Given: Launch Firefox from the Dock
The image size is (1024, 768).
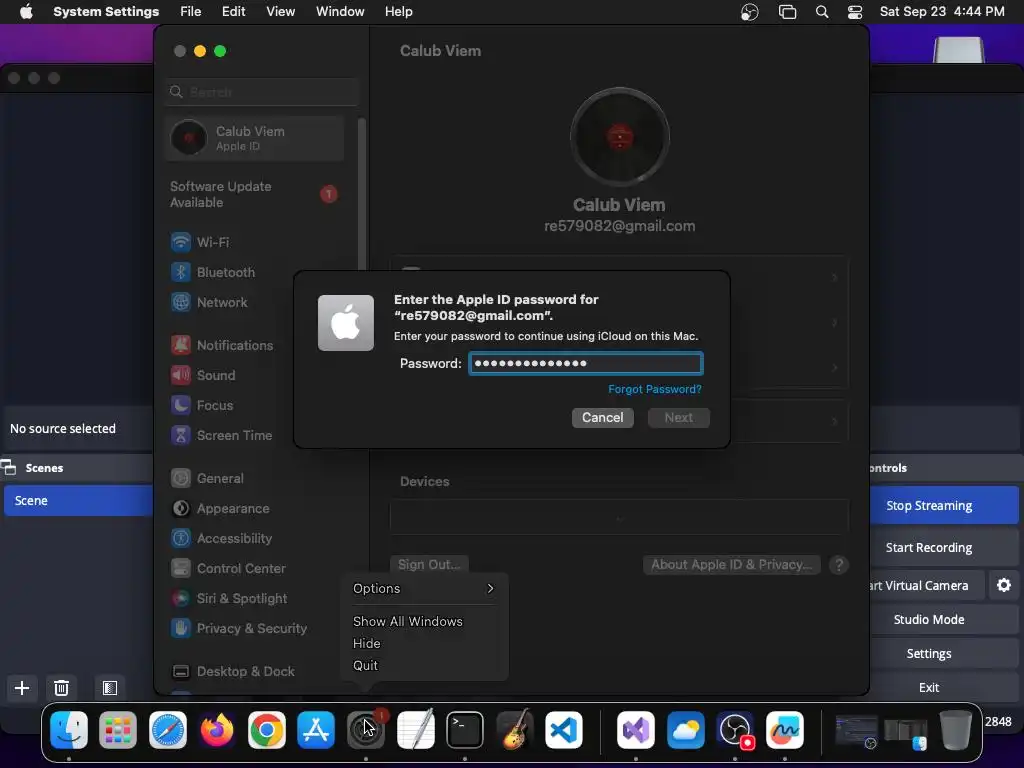Looking at the screenshot, I should (217, 729).
